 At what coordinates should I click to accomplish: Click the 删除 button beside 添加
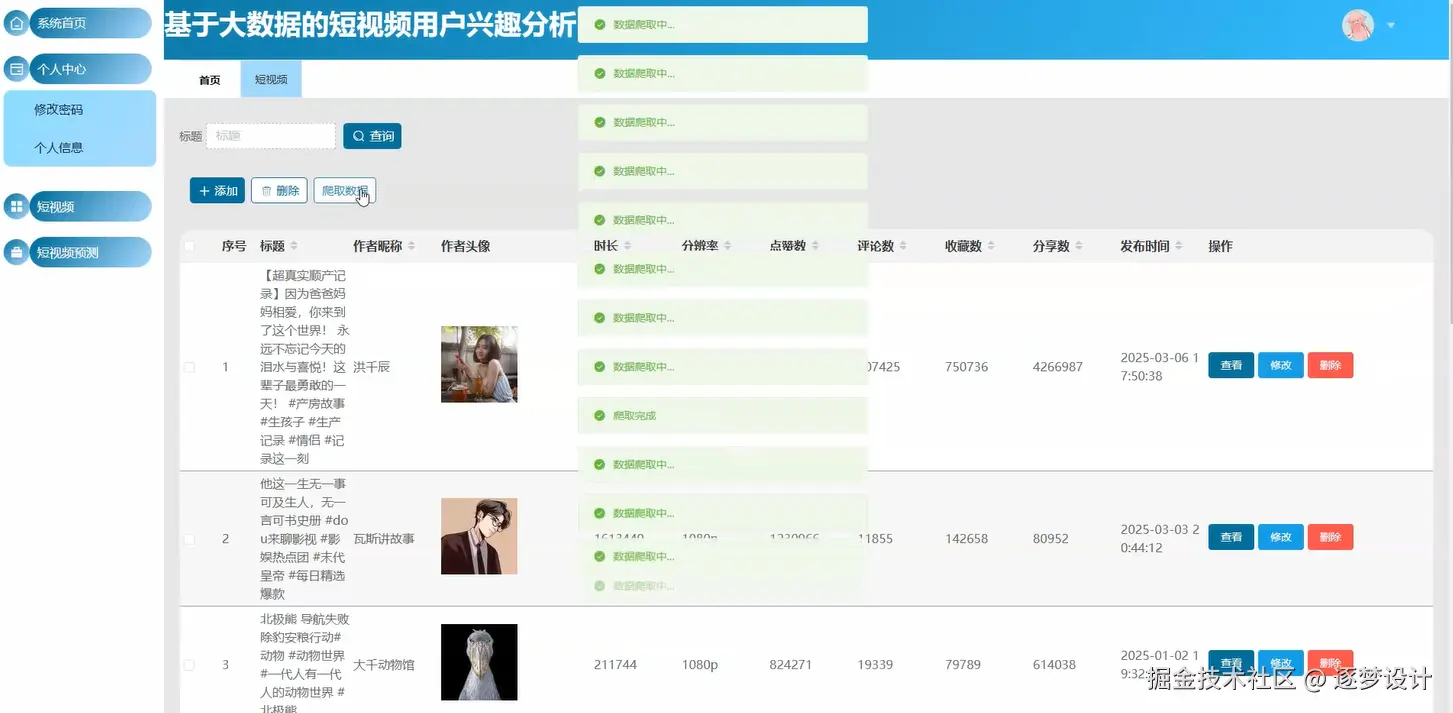tap(279, 190)
